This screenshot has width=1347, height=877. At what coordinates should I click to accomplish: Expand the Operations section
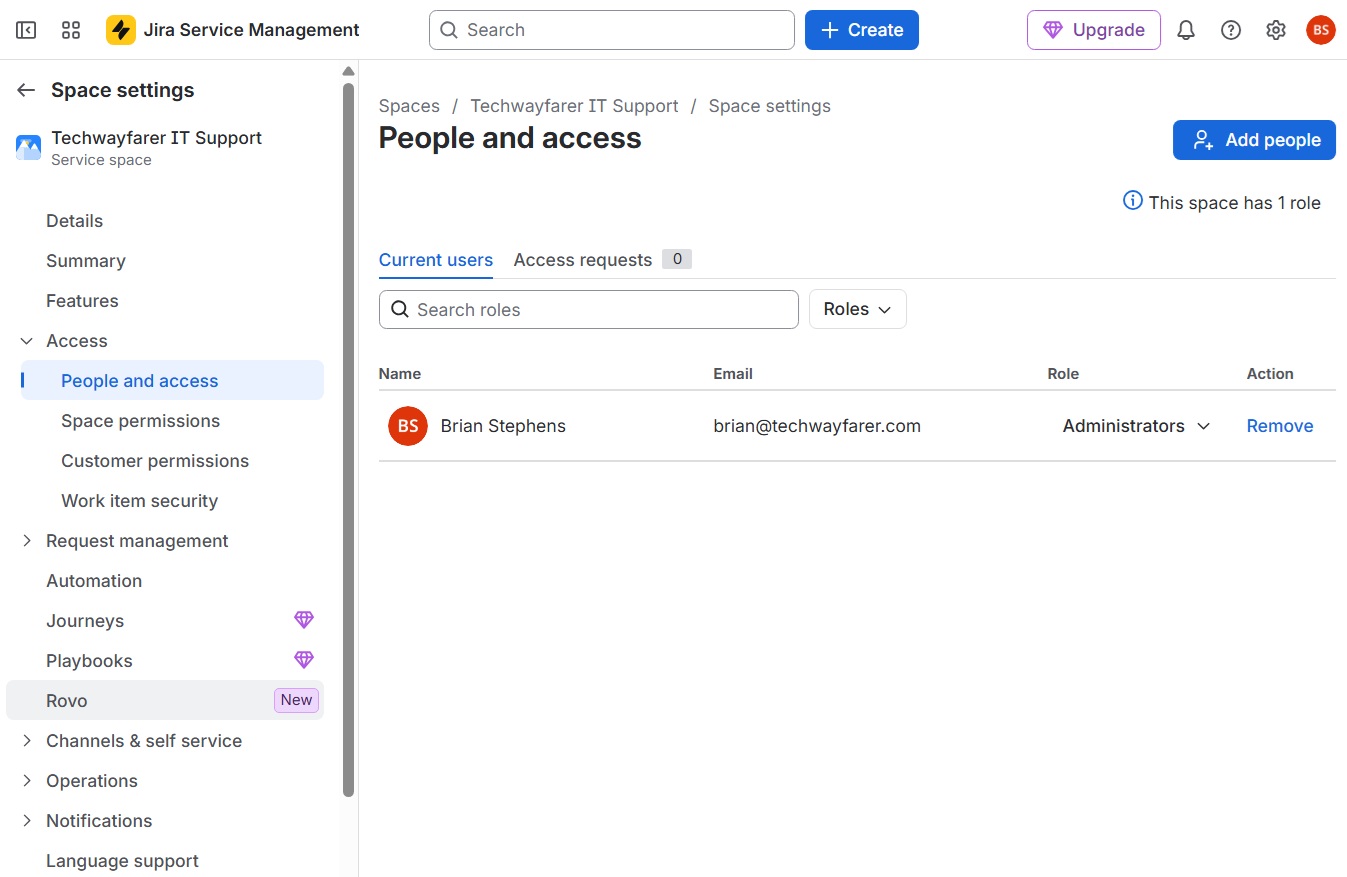pyautogui.click(x=27, y=781)
